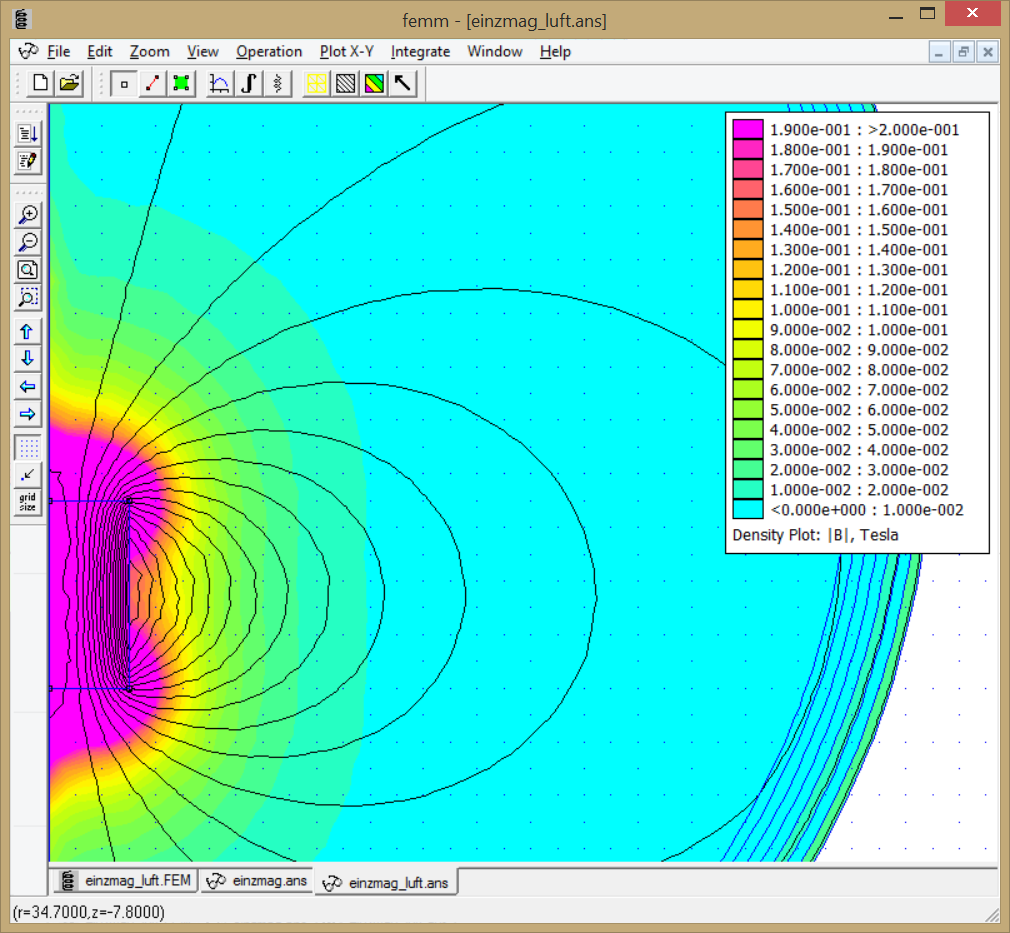Open the Plot X-Y menu
The height and width of the screenshot is (933, 1010).
pyautogui.click(x=347, y=52)
